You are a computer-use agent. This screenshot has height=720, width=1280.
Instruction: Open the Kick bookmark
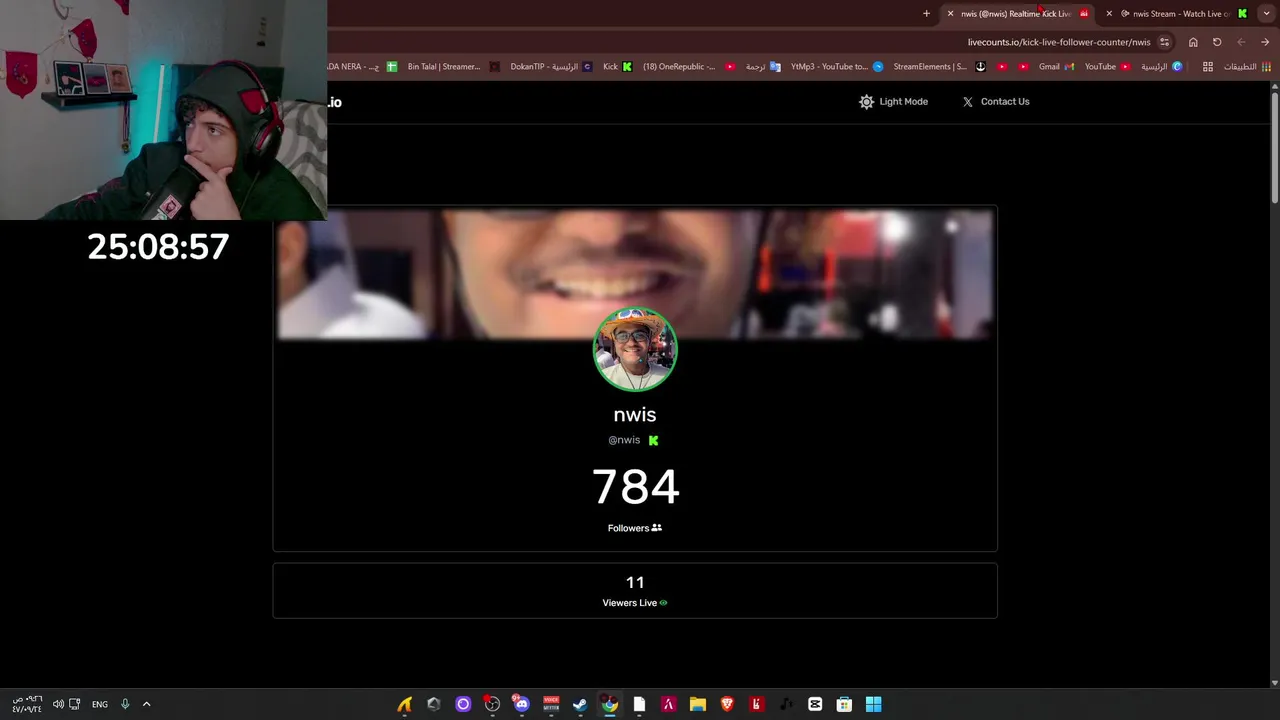click(x=617, y=67)
